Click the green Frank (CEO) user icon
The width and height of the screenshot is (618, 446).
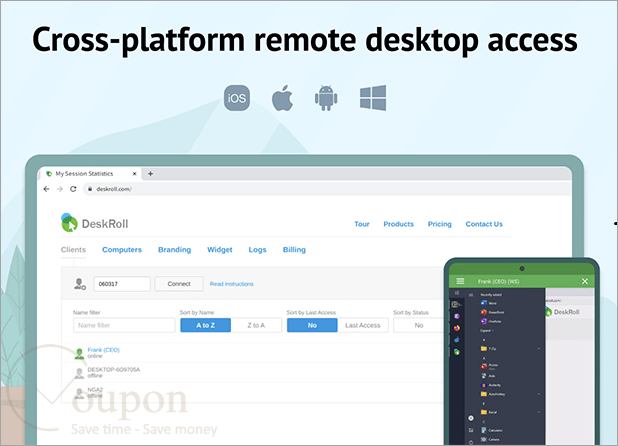pyautogui.click(x=79, y=353)
